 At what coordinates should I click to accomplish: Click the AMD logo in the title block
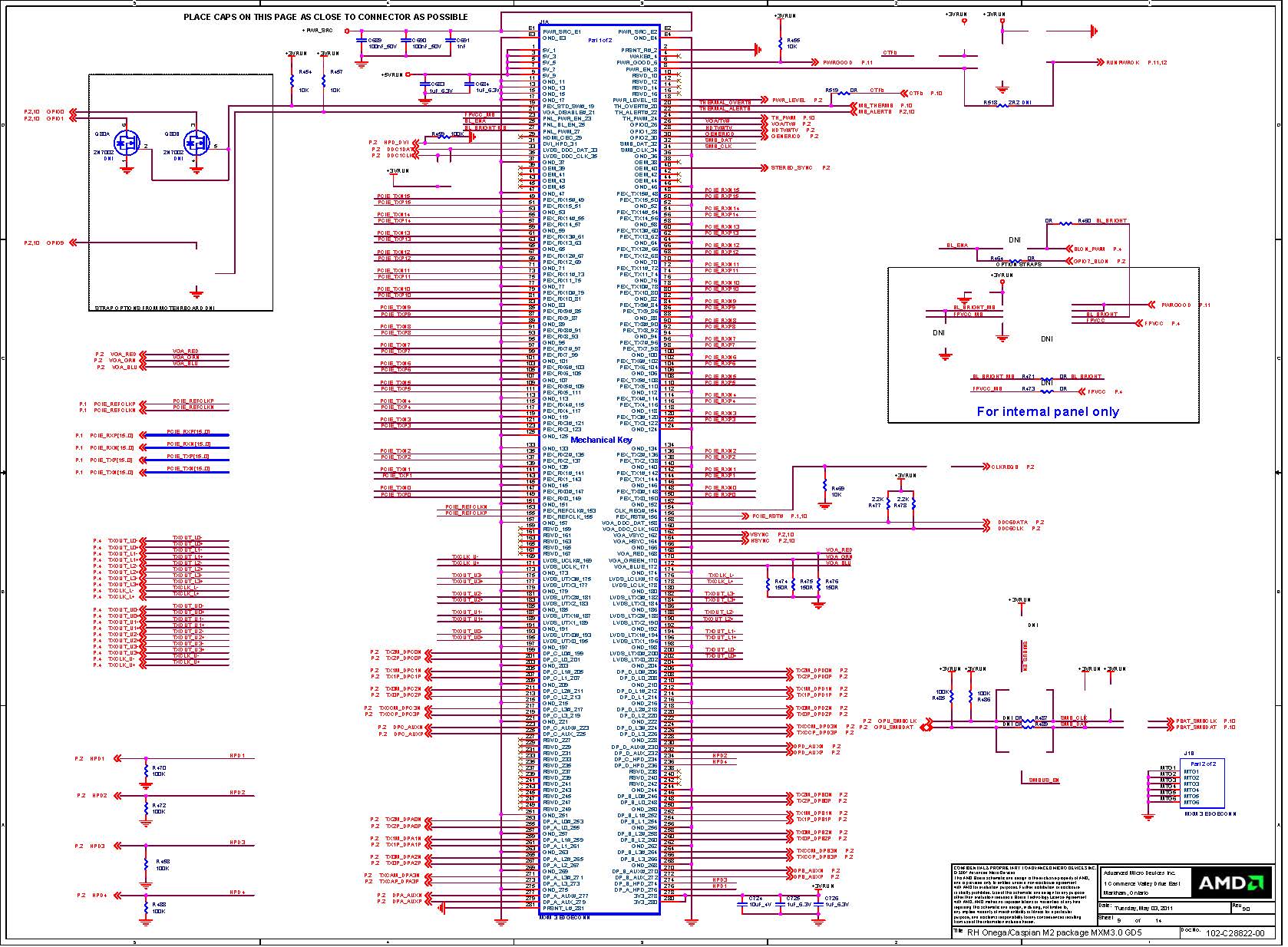1230,883
